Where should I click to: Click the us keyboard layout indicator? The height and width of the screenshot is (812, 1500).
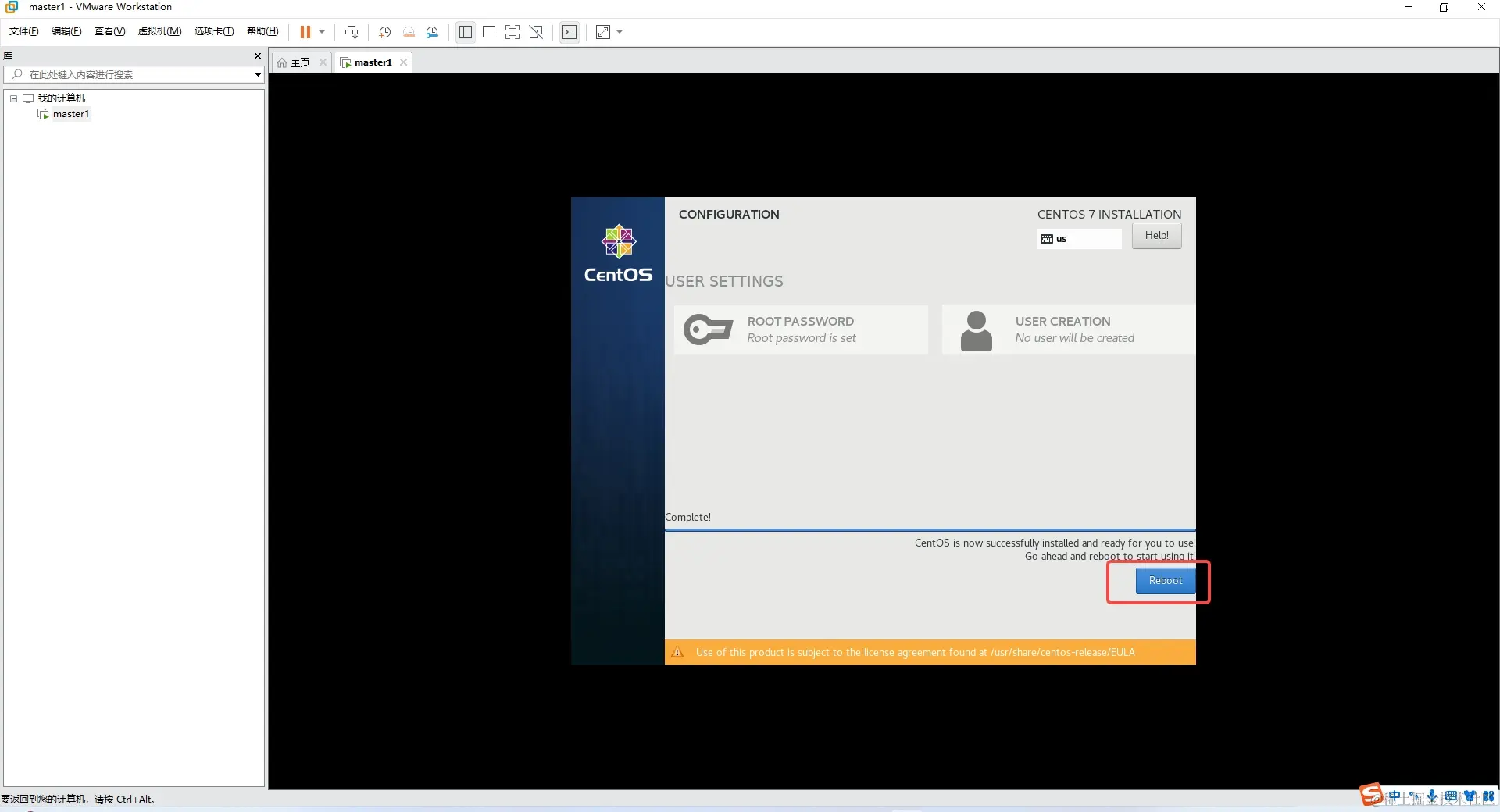1079,239
